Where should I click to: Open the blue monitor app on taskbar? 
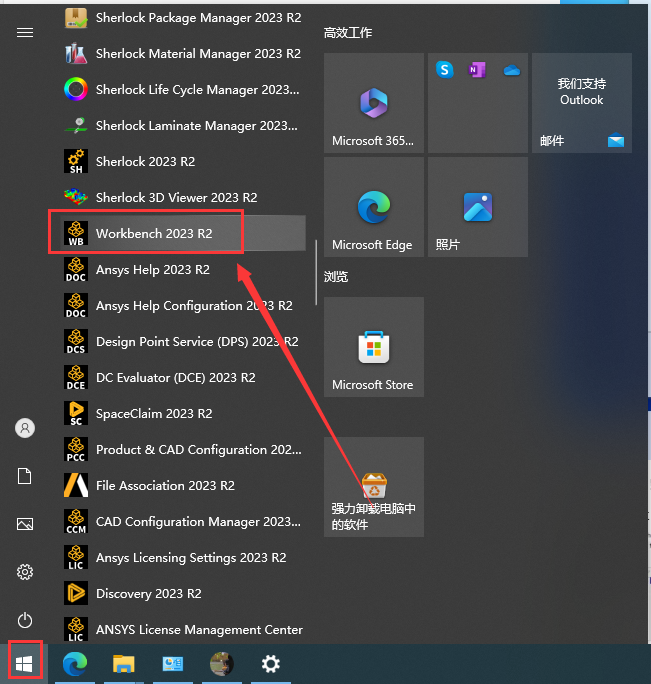click(x=173, y=664)
